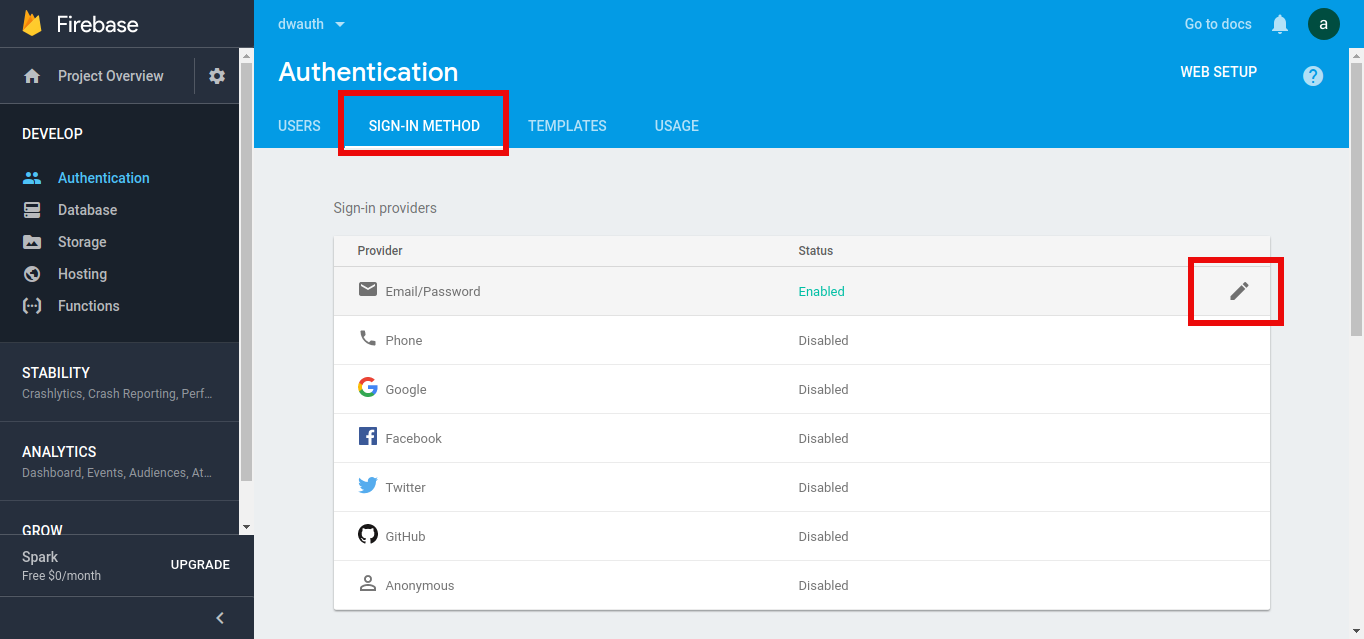This screenshot has height=639, width=1364.
Task: Switch to the Users tab
Action: 299,126
